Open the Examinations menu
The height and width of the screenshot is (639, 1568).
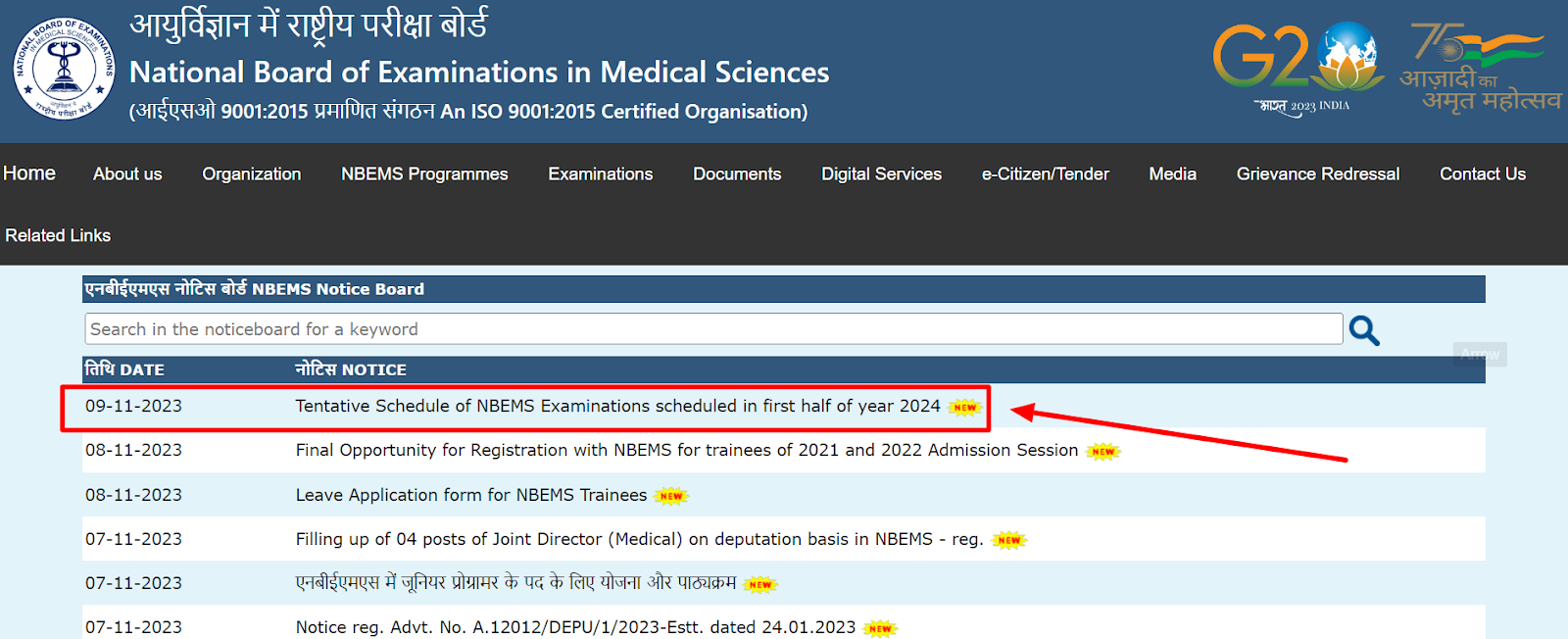600,174
